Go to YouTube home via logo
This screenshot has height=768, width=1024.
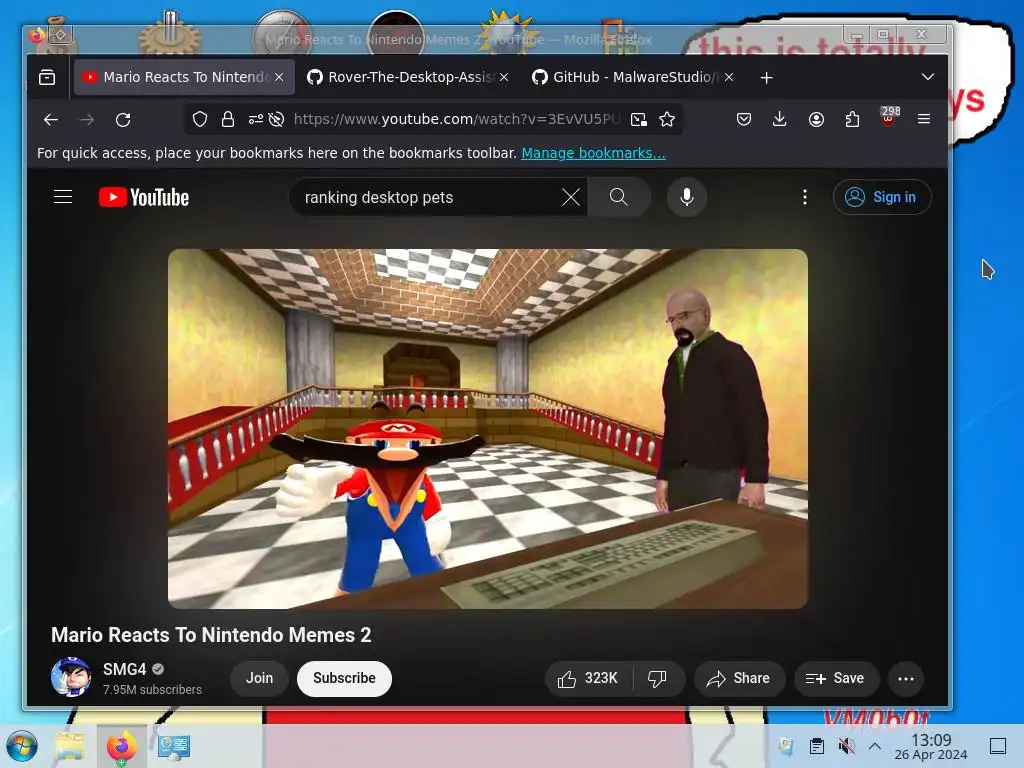click(144, 197)
